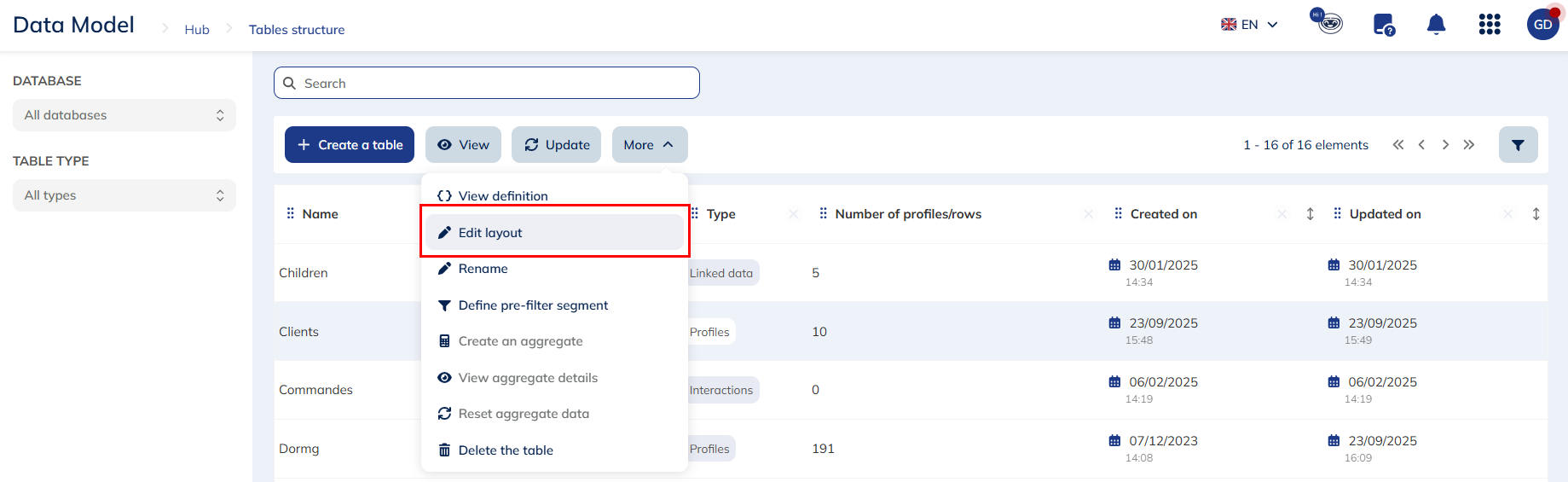Remove the Updated on column X
Screen dimensions: 1568x482
coord(1508,214)
